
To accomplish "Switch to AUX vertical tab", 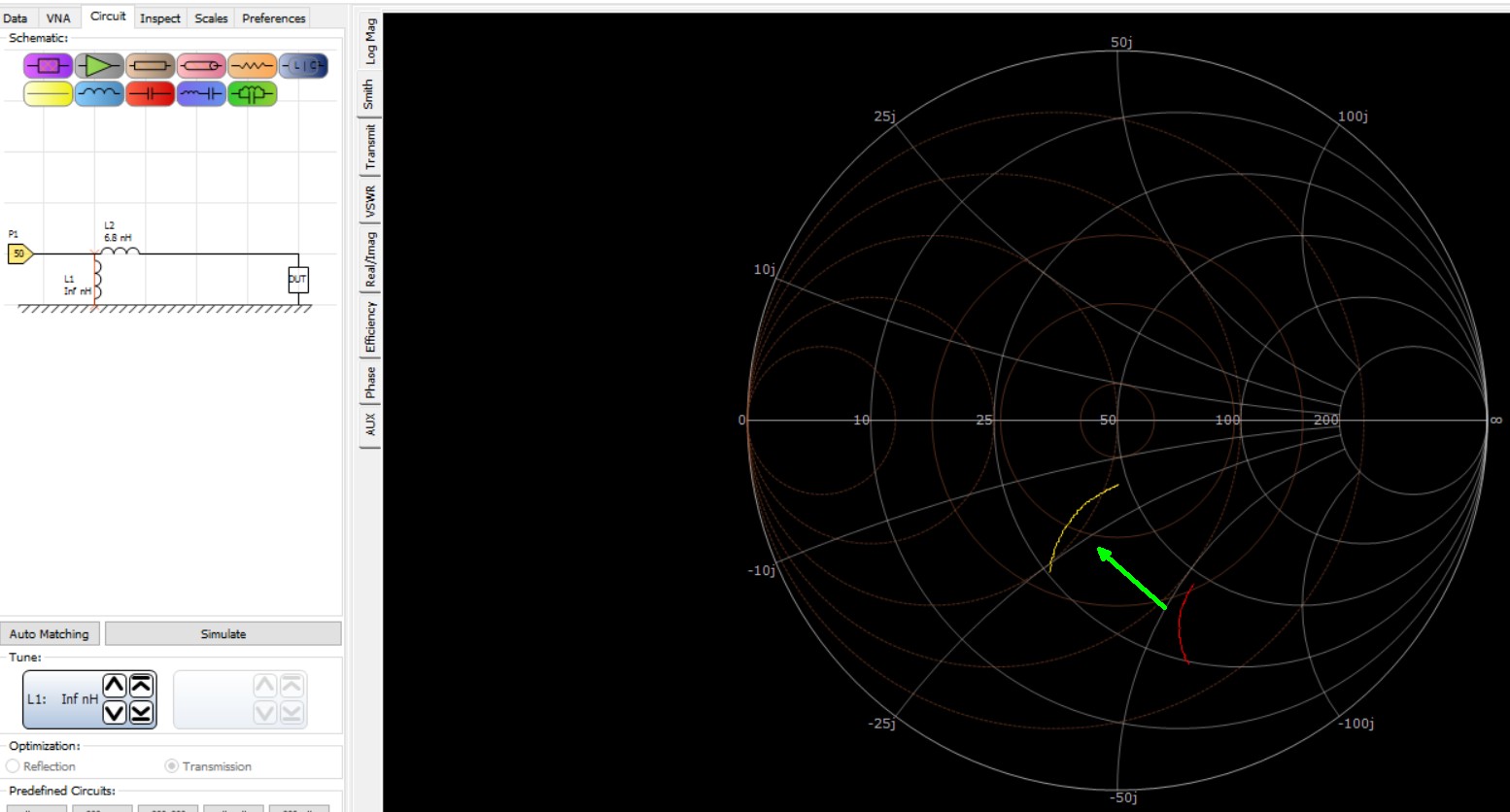I will coord(370,424).
